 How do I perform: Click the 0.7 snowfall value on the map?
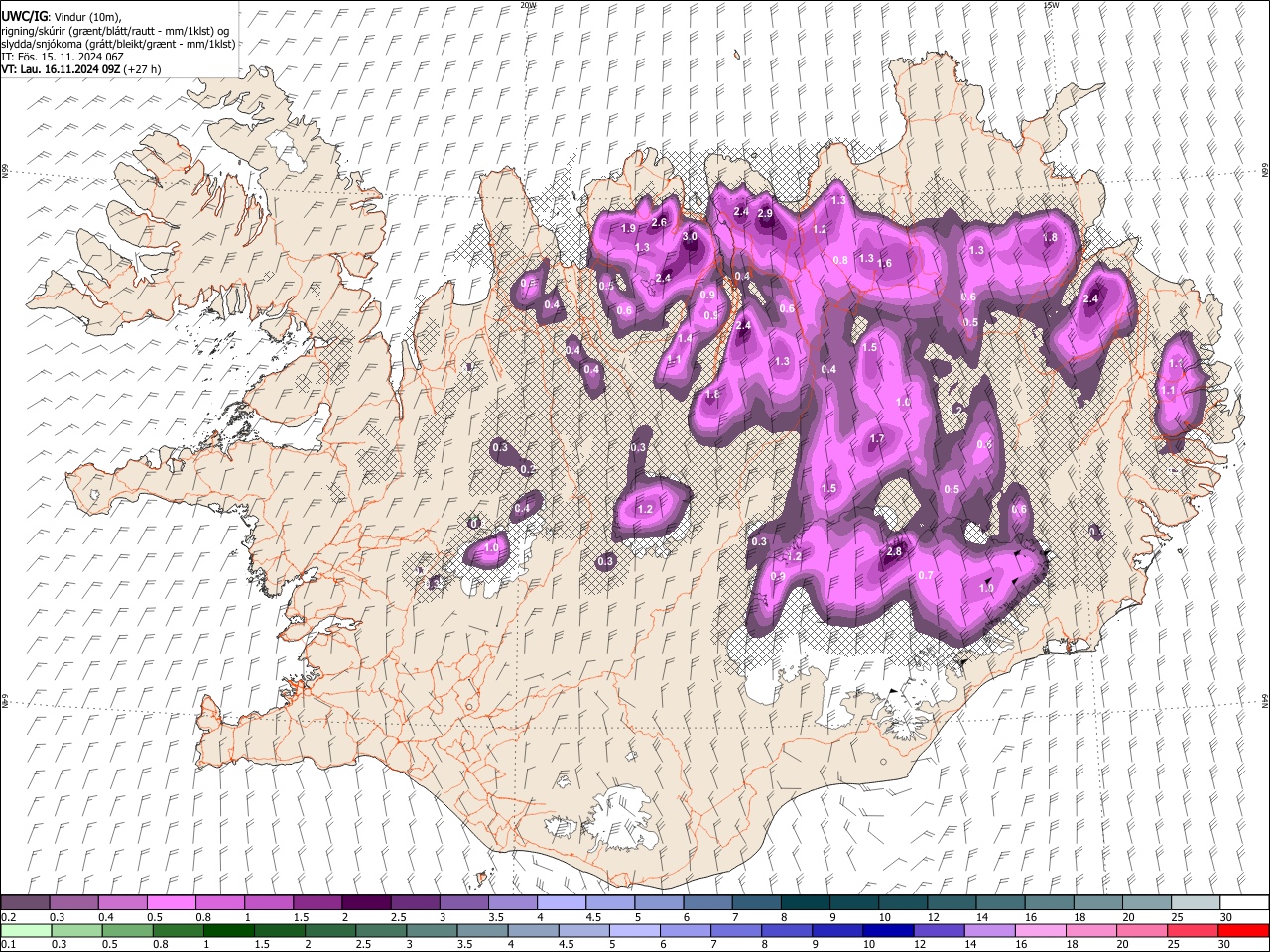(927, 575)
